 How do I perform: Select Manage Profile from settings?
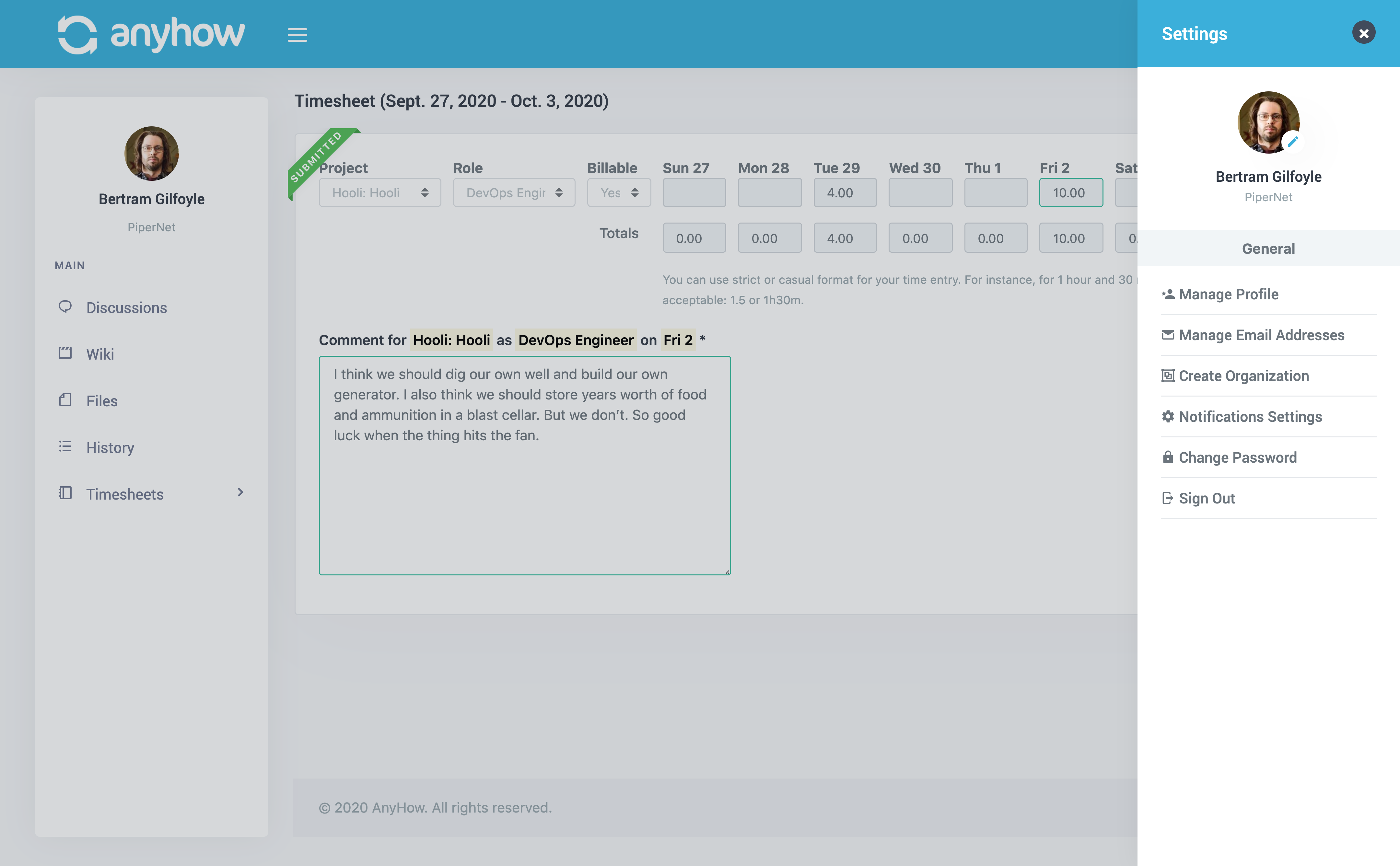(1229, 294)
